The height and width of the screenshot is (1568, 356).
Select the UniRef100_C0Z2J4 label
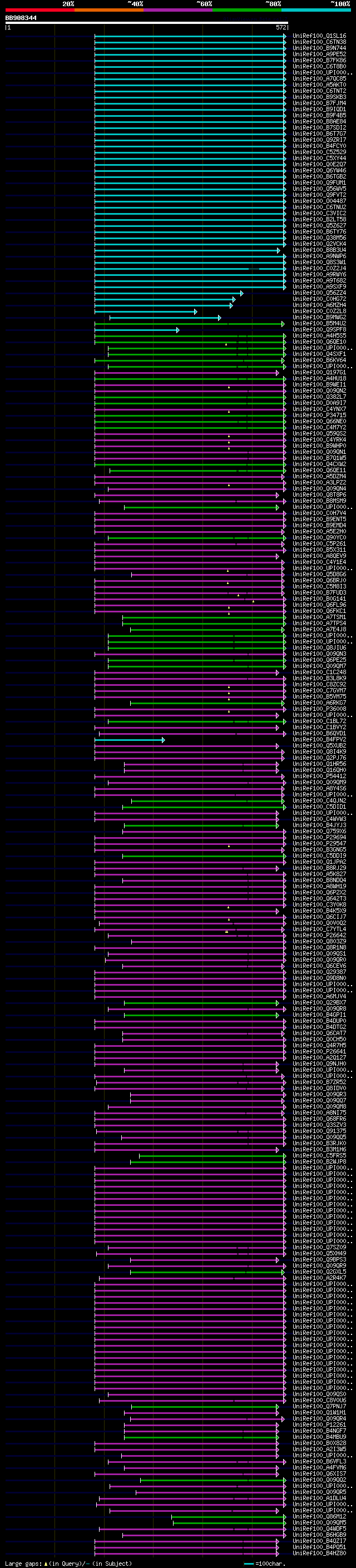(319, 269)
